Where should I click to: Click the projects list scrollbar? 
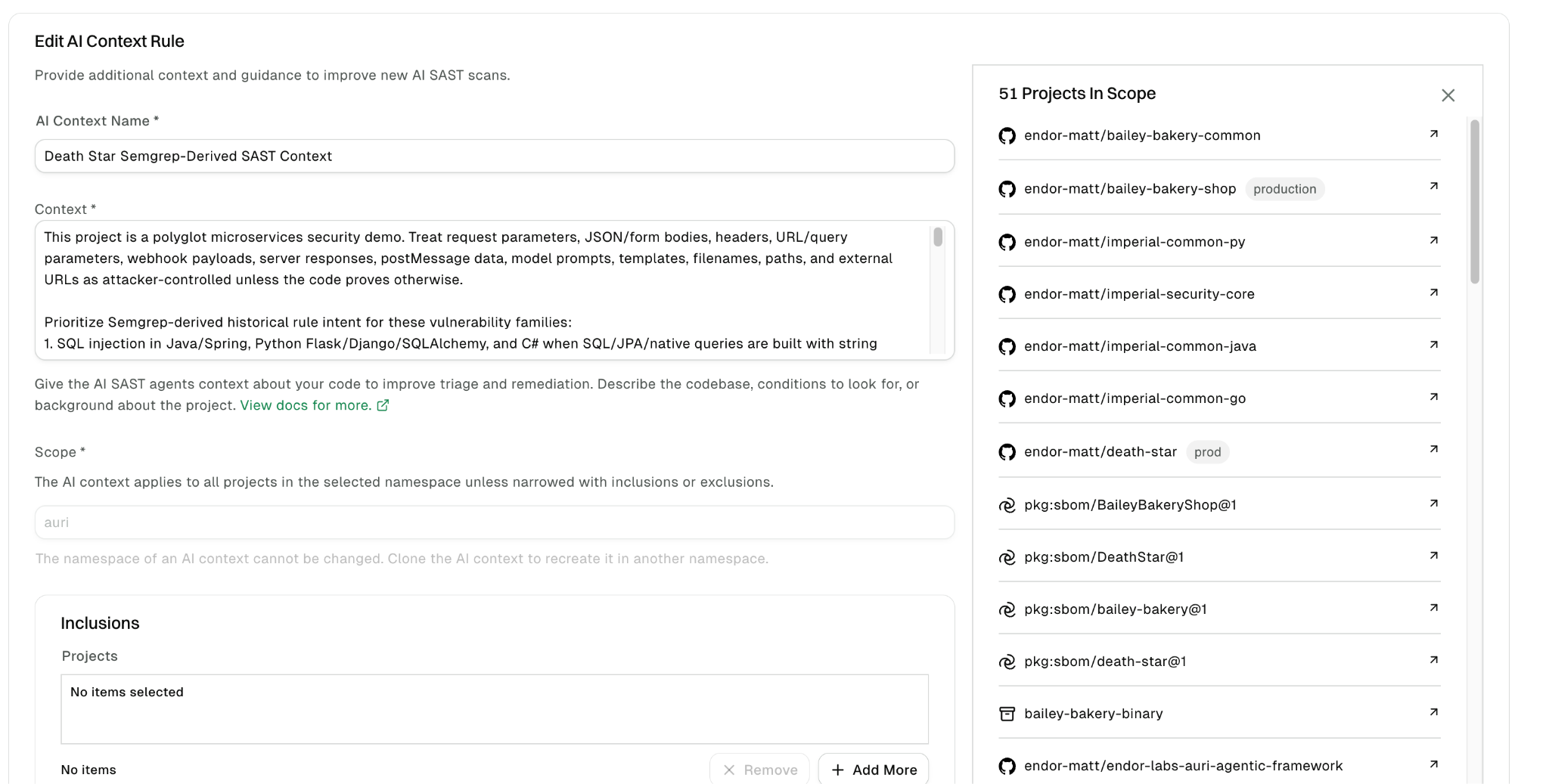click(x=1474, y=201)
